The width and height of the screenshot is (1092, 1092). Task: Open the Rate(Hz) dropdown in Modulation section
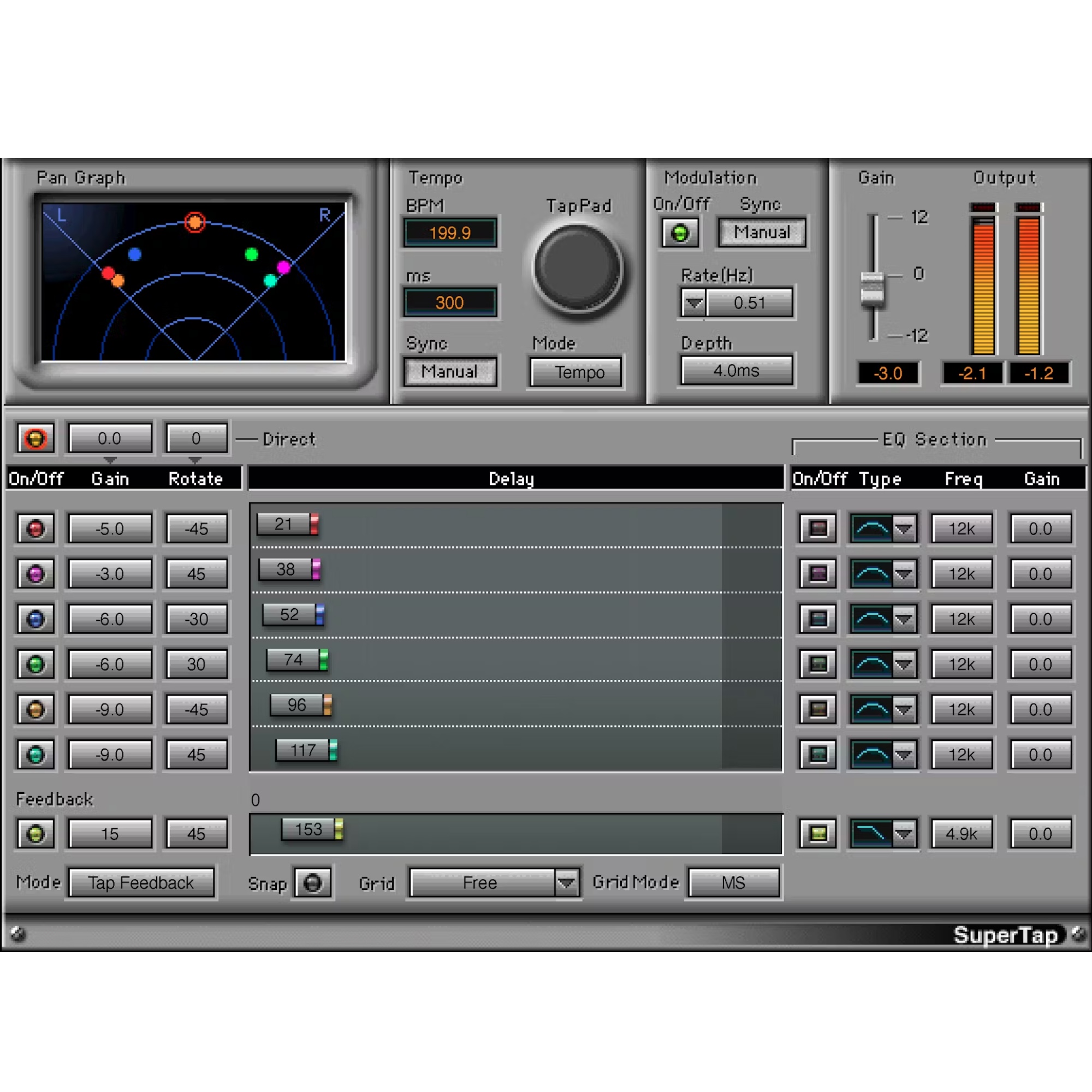[x=693, y=303]
